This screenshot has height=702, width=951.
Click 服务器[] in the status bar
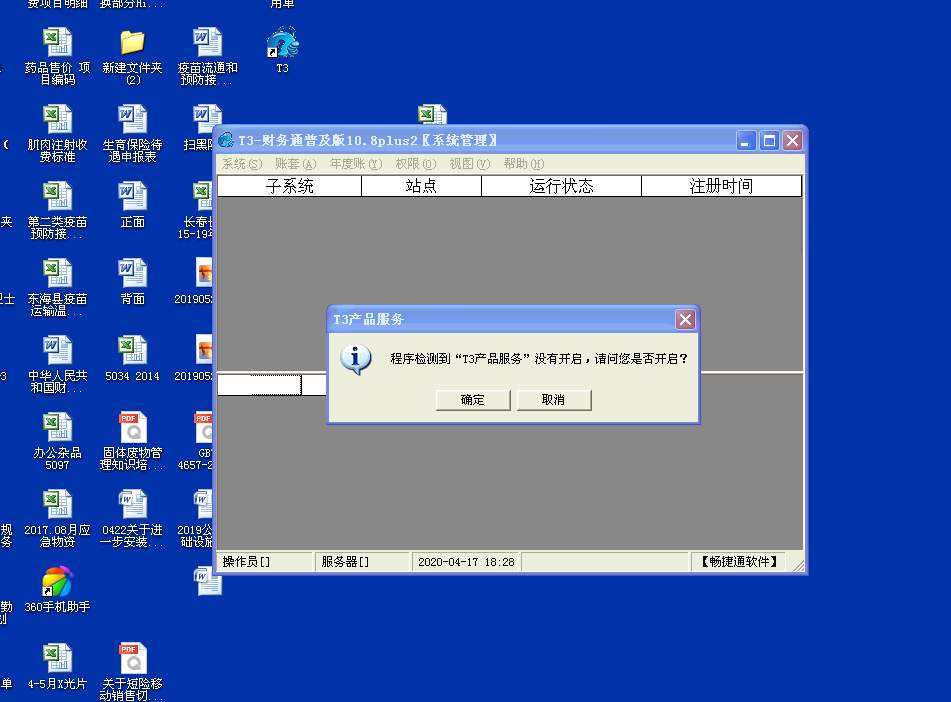362,562
